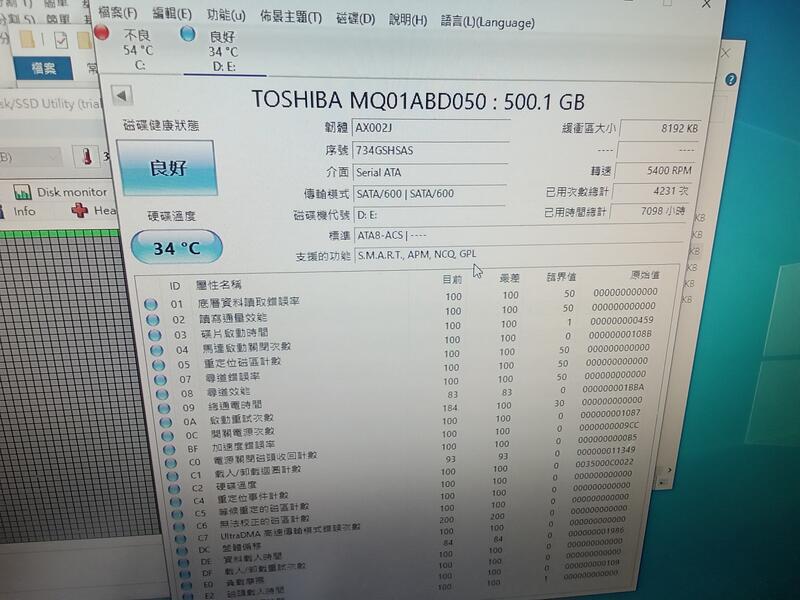Open the 佈景主題(T) menu

[291, 17]
